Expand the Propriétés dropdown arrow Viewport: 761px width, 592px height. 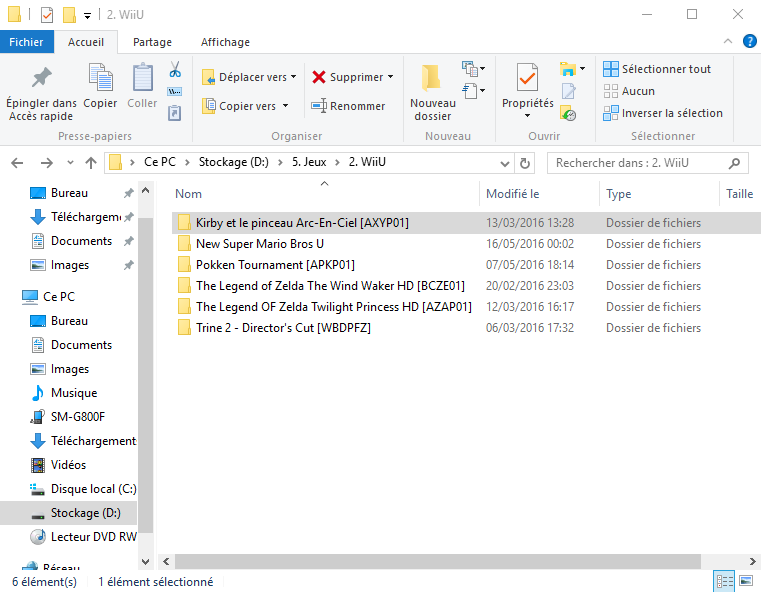(x=528, y=116)
